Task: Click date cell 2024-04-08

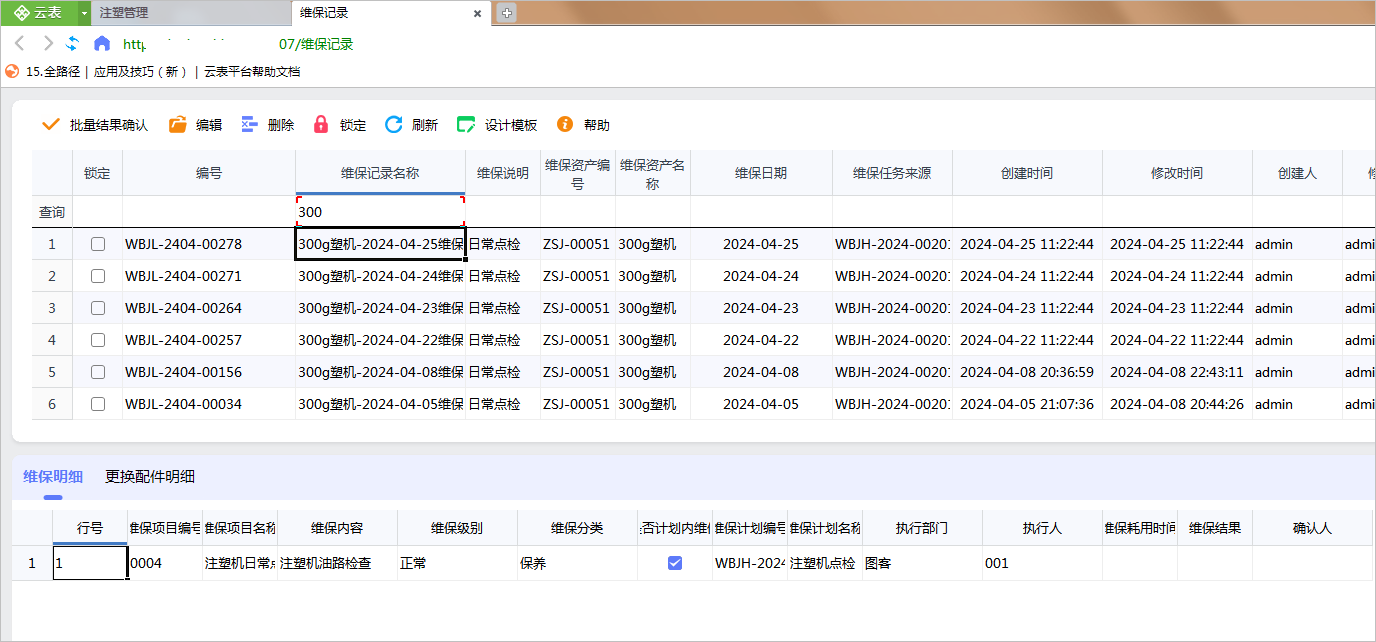Action: [761, 372]
